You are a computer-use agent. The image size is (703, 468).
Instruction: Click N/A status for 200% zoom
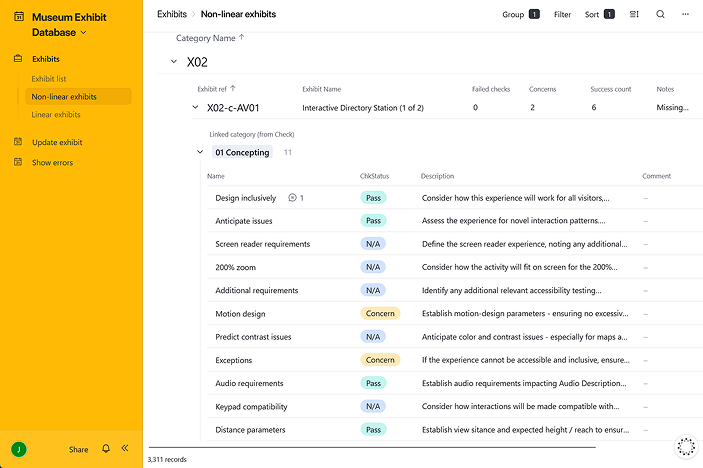point(373,267)
